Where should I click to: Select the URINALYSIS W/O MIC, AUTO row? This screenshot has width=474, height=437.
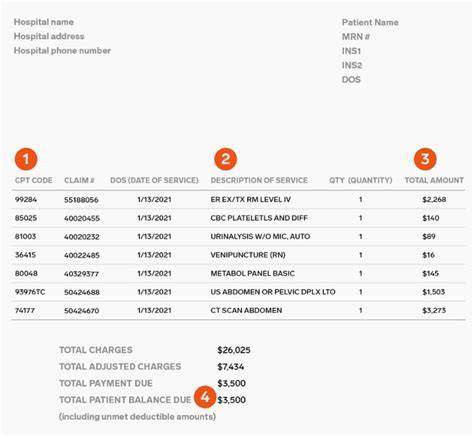tap(238, 237)
